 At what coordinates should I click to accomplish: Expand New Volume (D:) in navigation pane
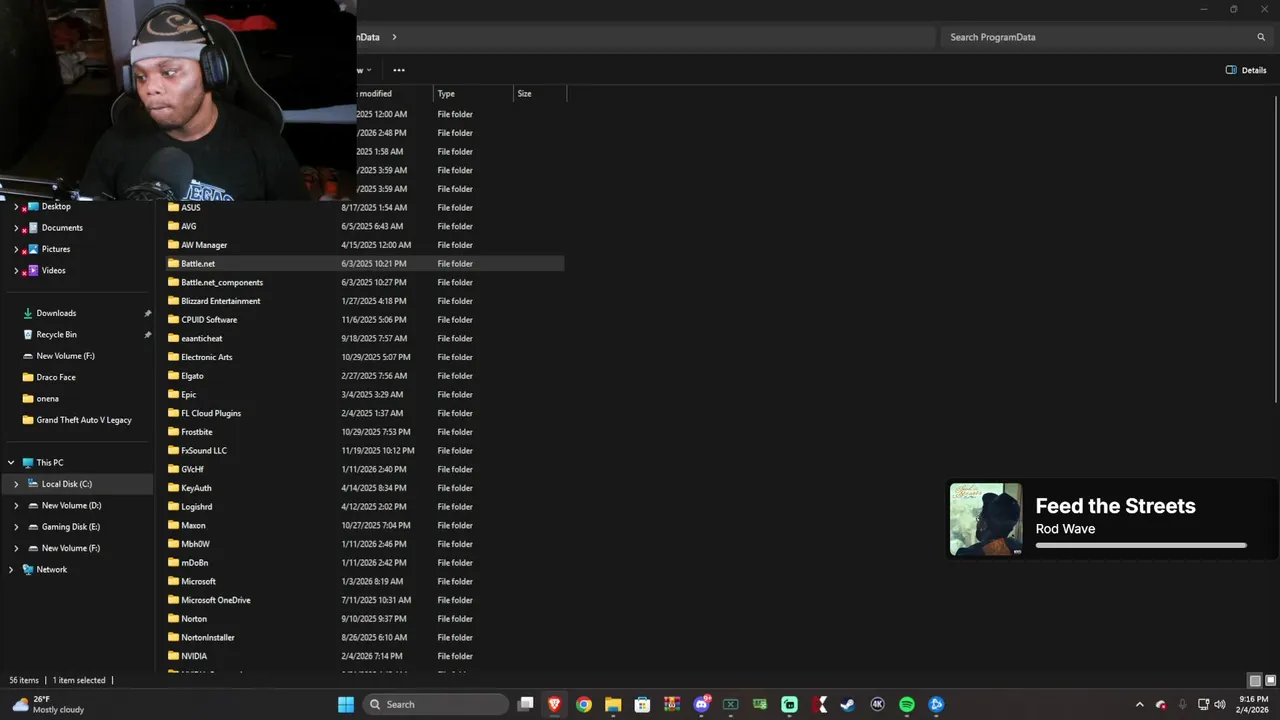(15, 505)
